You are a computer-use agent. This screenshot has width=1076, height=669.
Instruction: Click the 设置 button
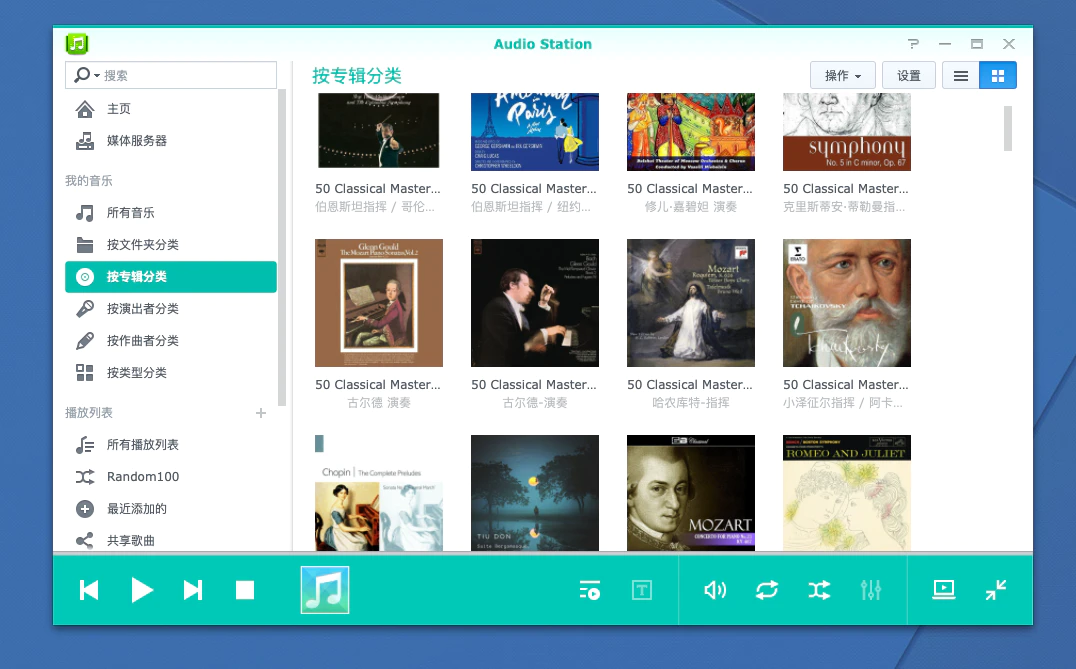909,76
